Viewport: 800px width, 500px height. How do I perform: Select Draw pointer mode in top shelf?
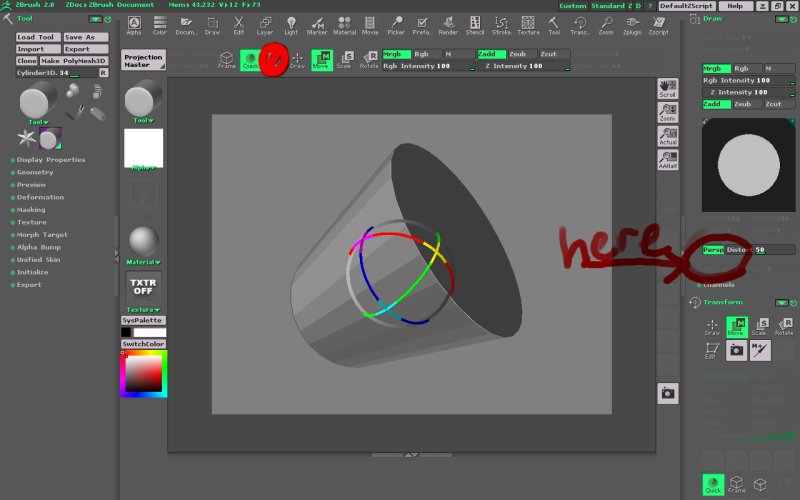pyautogui.click(x=297, y=60)
